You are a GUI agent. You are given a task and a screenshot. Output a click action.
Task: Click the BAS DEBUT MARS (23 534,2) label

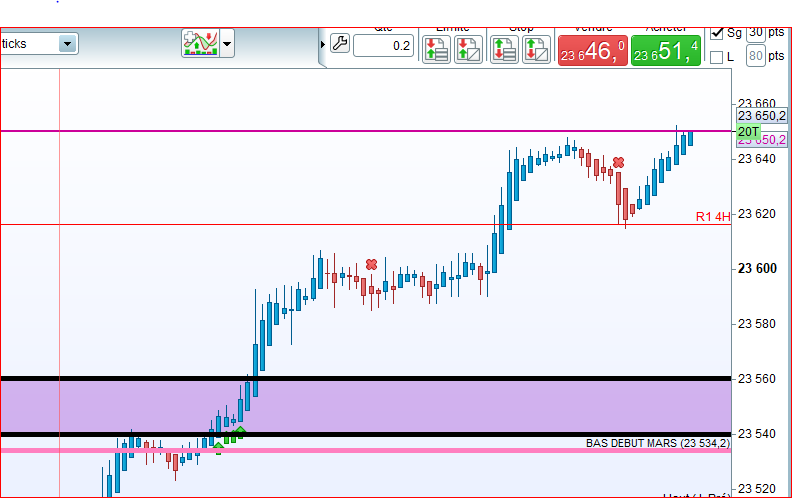point(658,443)
